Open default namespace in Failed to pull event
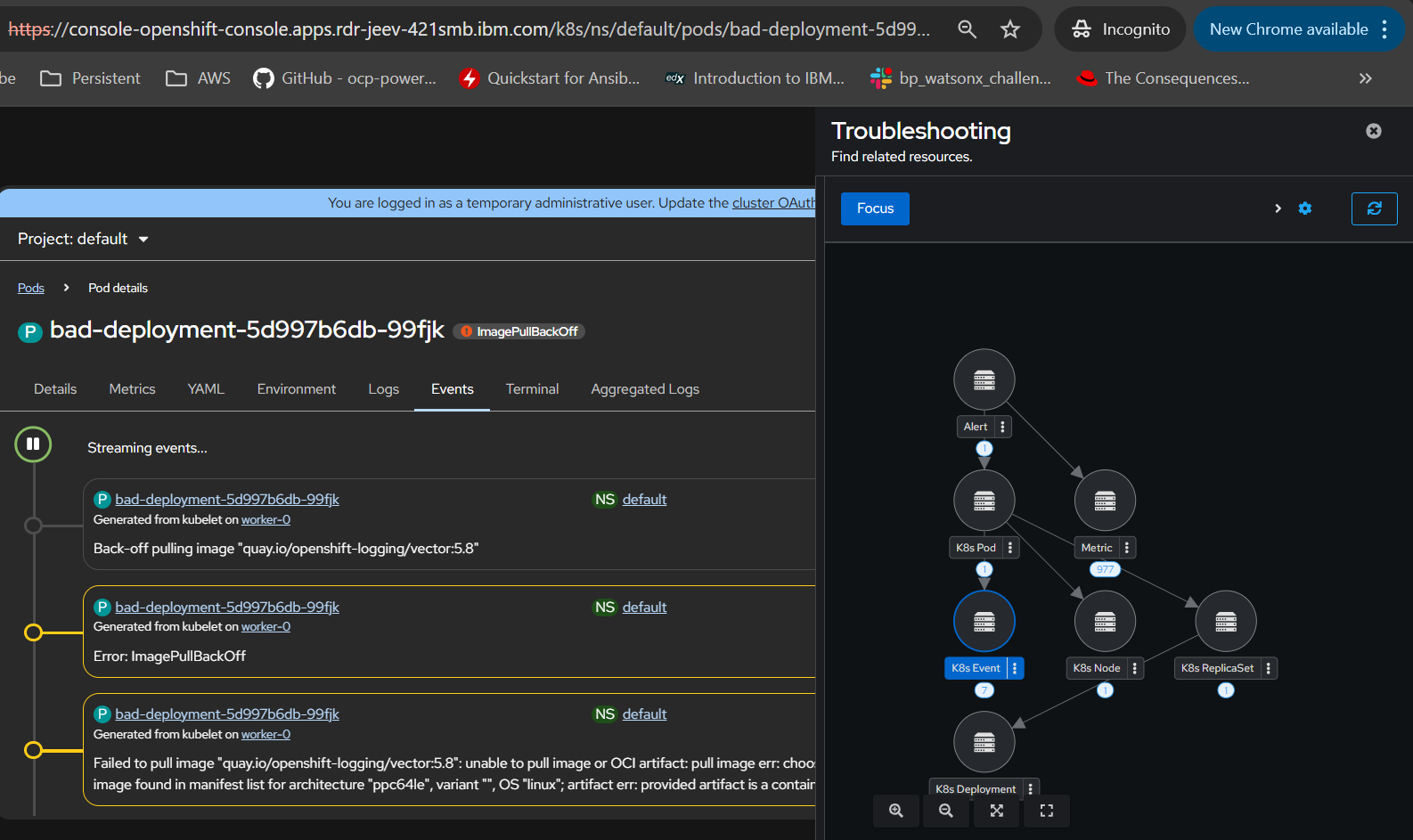Viewport: 1413px width, 840px height. 644,714
